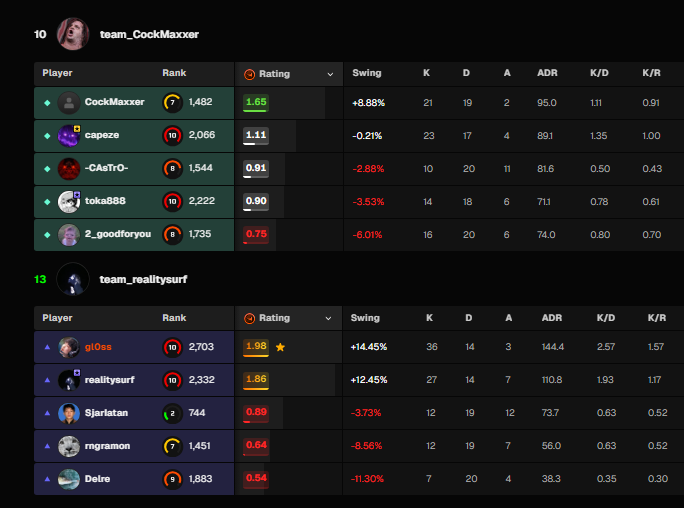Screen dimensions: 684x508
Task: Click -CAsTrO- swing value -2.88%
Action: [368, 169]
